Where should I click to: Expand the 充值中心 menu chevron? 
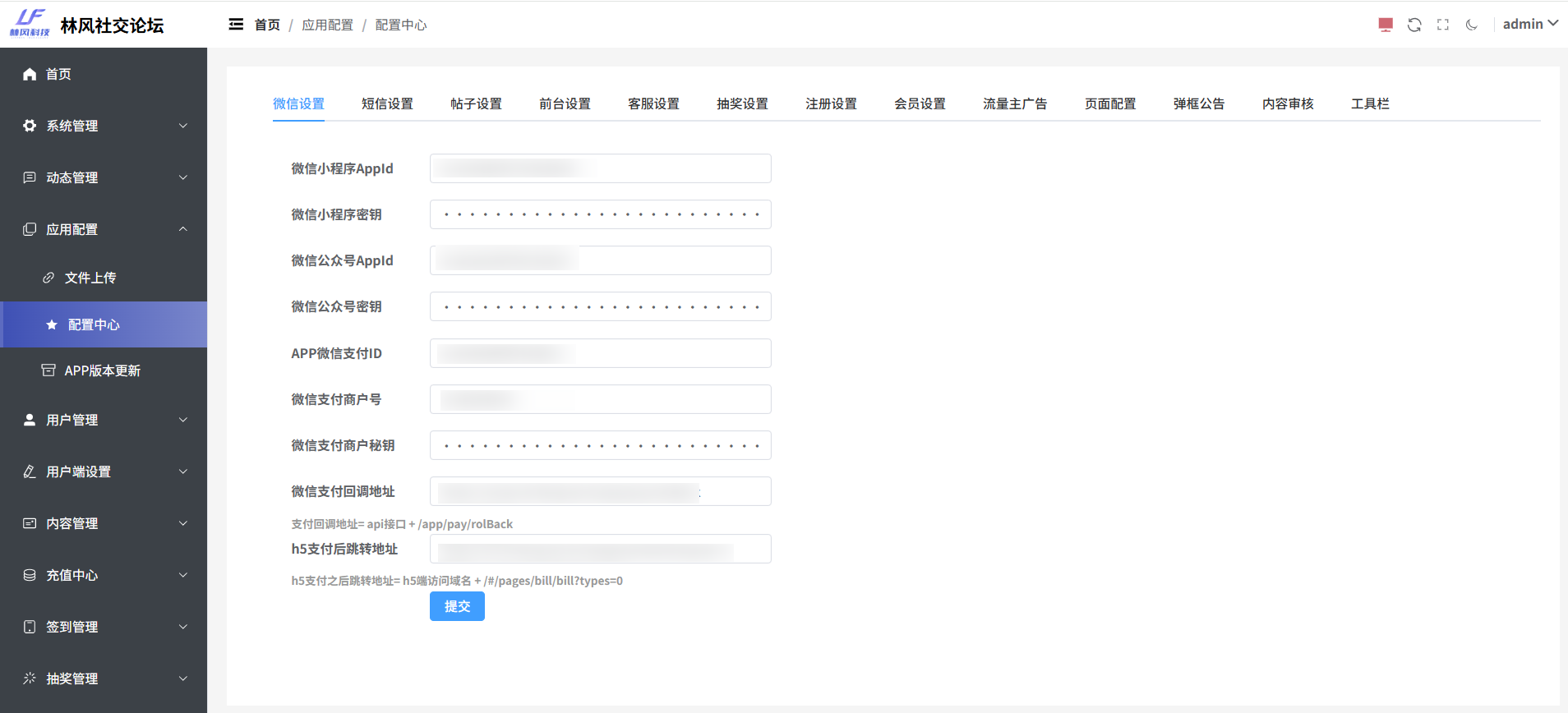point(183,575)
